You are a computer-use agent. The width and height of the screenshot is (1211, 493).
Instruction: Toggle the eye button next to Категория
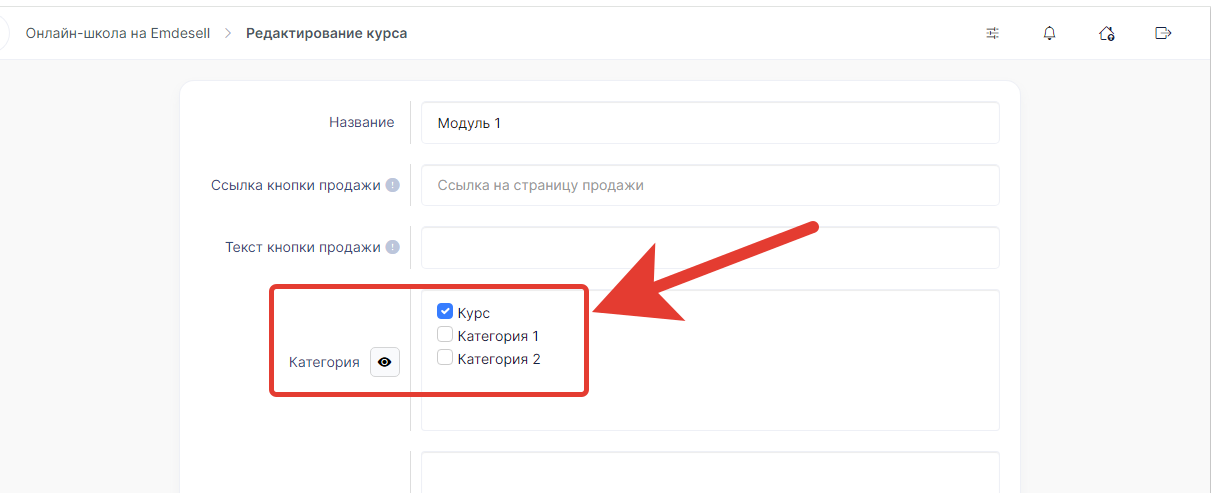385,362
